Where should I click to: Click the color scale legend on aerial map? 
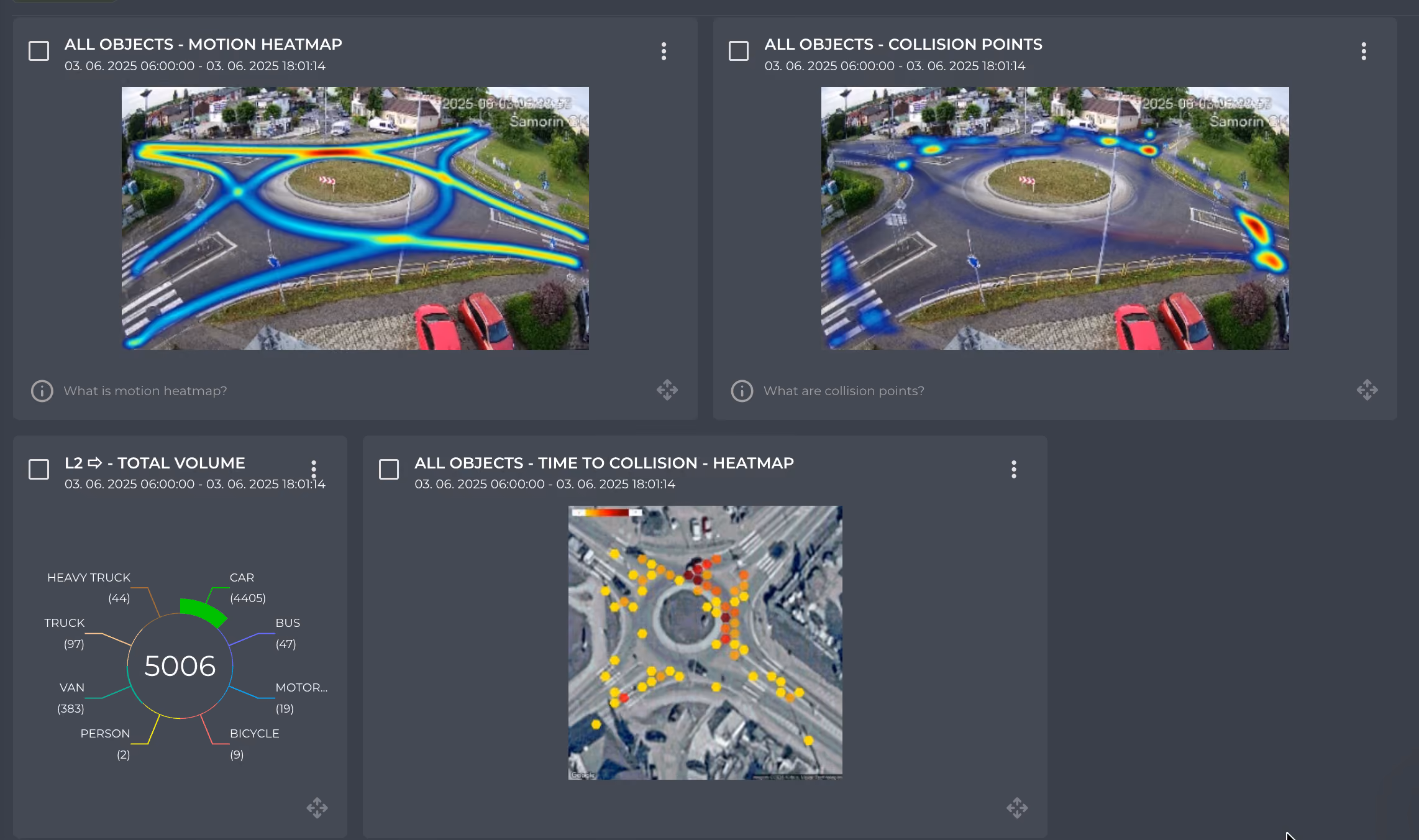[x=607, y=513]
